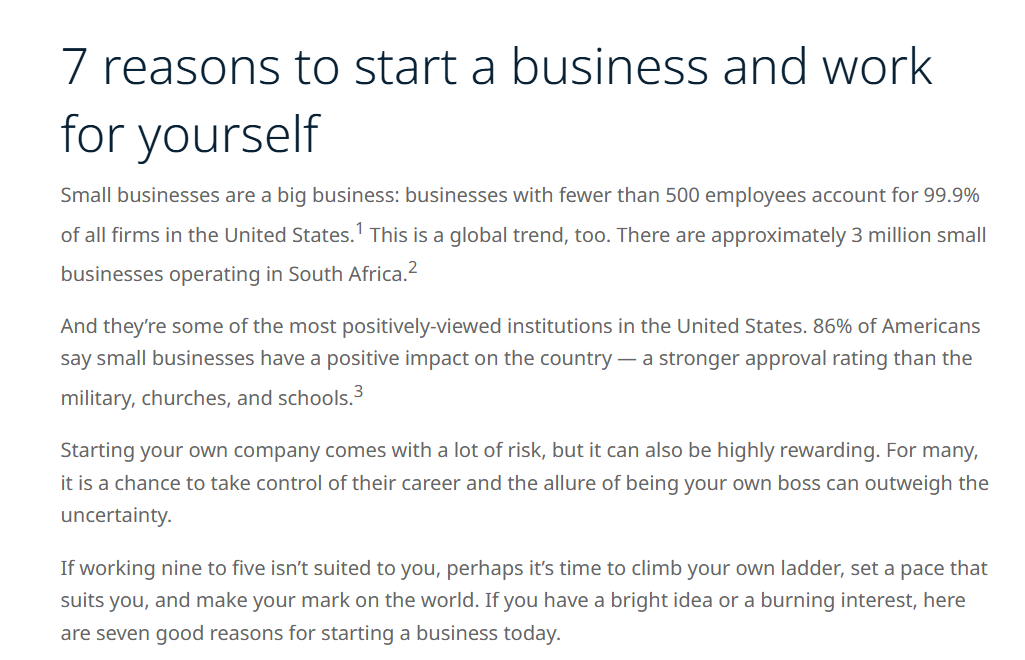Click 'military, churches, and schools' text
1025x660 pixels.
click(x=205, y=399)
